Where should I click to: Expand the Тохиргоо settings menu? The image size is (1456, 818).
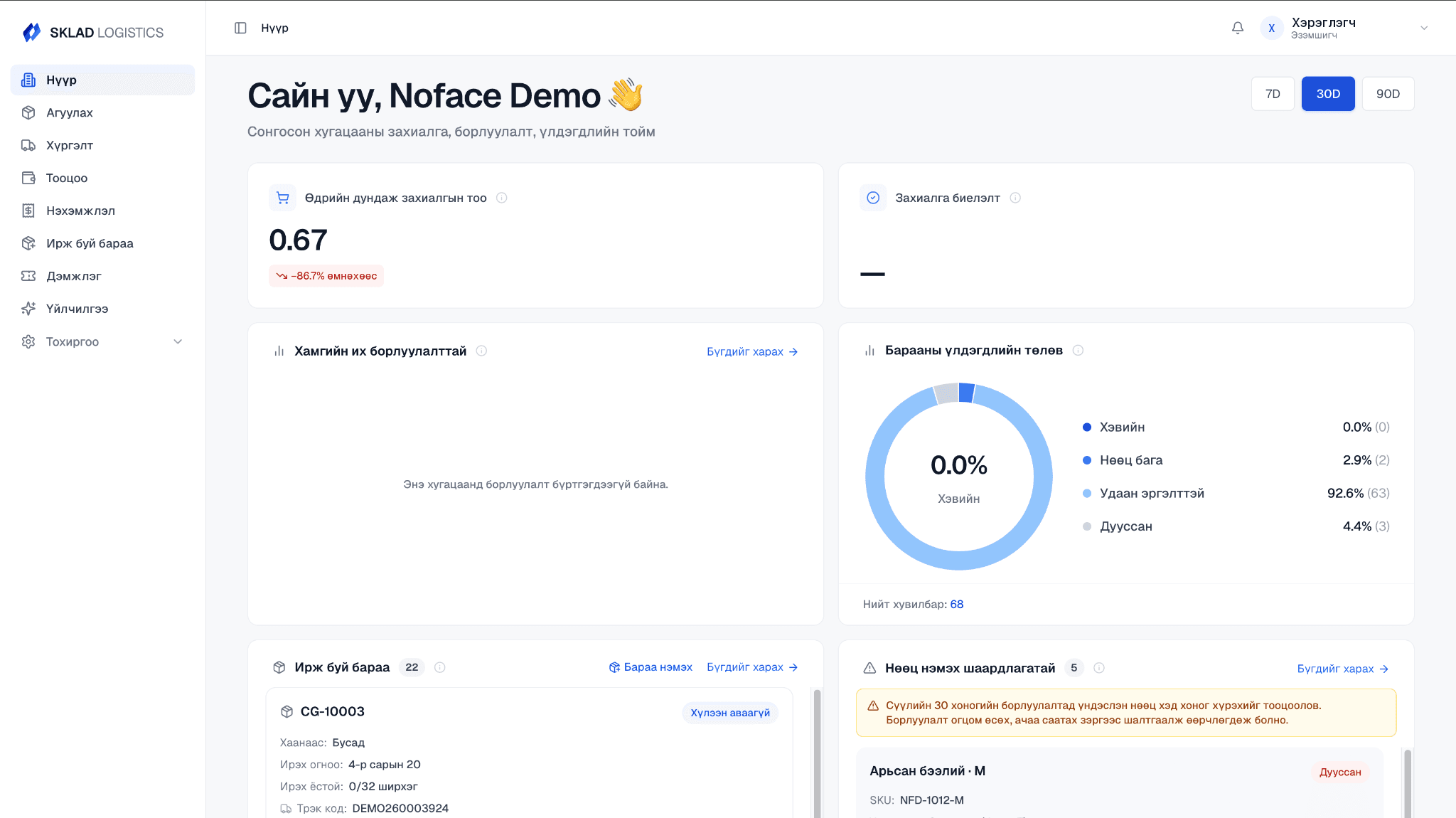coord(102,341)
